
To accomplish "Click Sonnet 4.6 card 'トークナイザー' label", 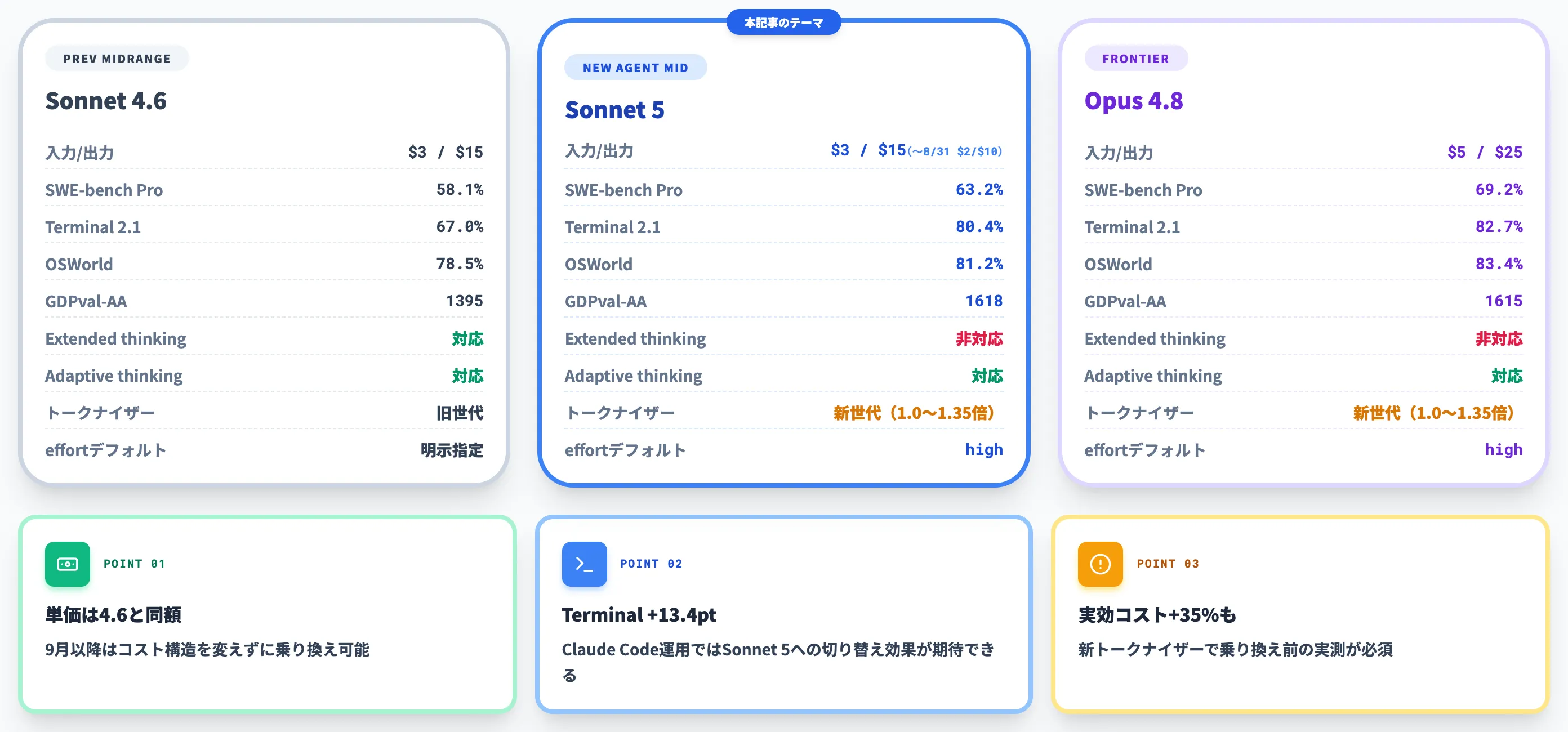I will coord(100,413).
